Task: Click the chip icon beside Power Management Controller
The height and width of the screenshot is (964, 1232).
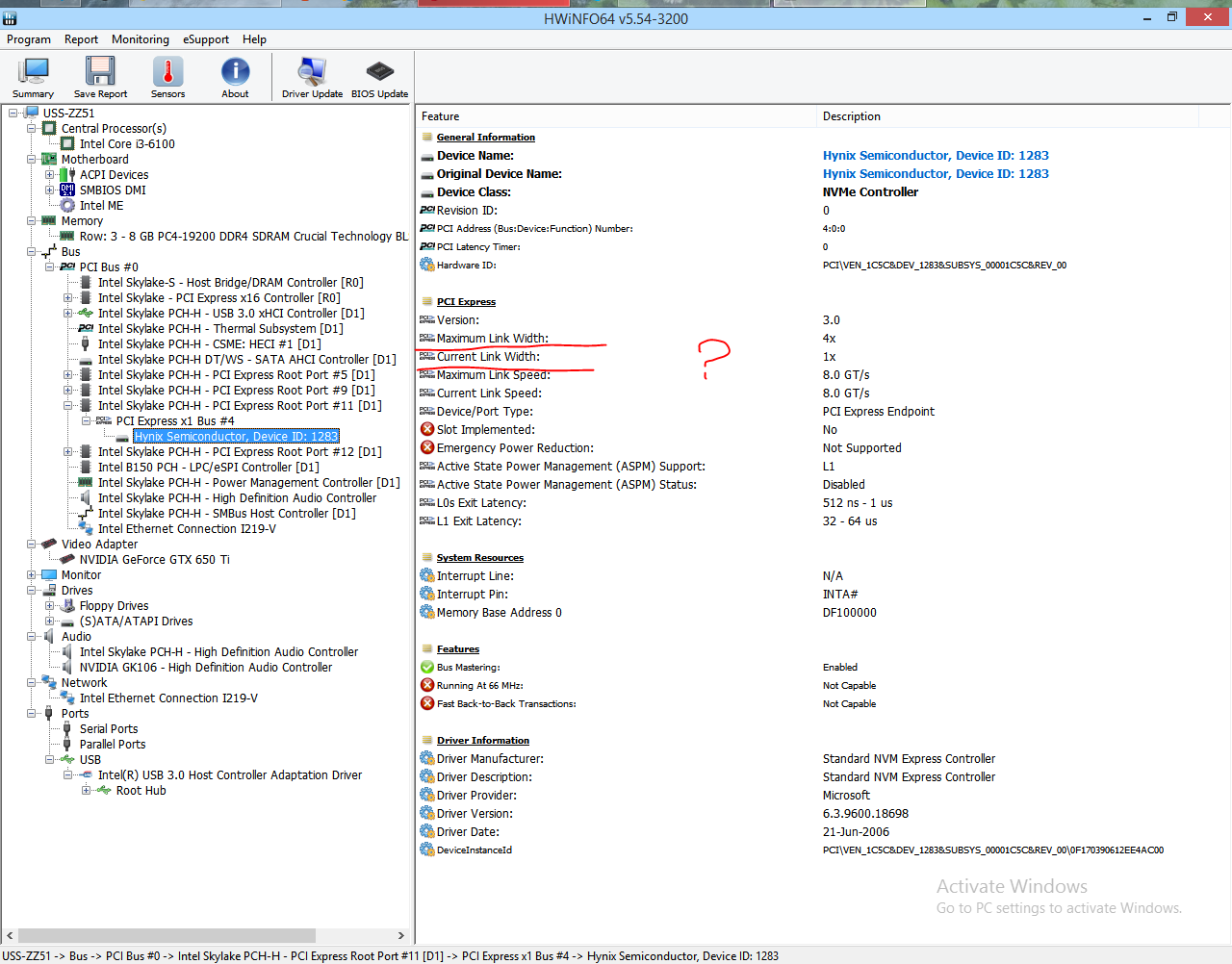Action: (x=86, y=483)
